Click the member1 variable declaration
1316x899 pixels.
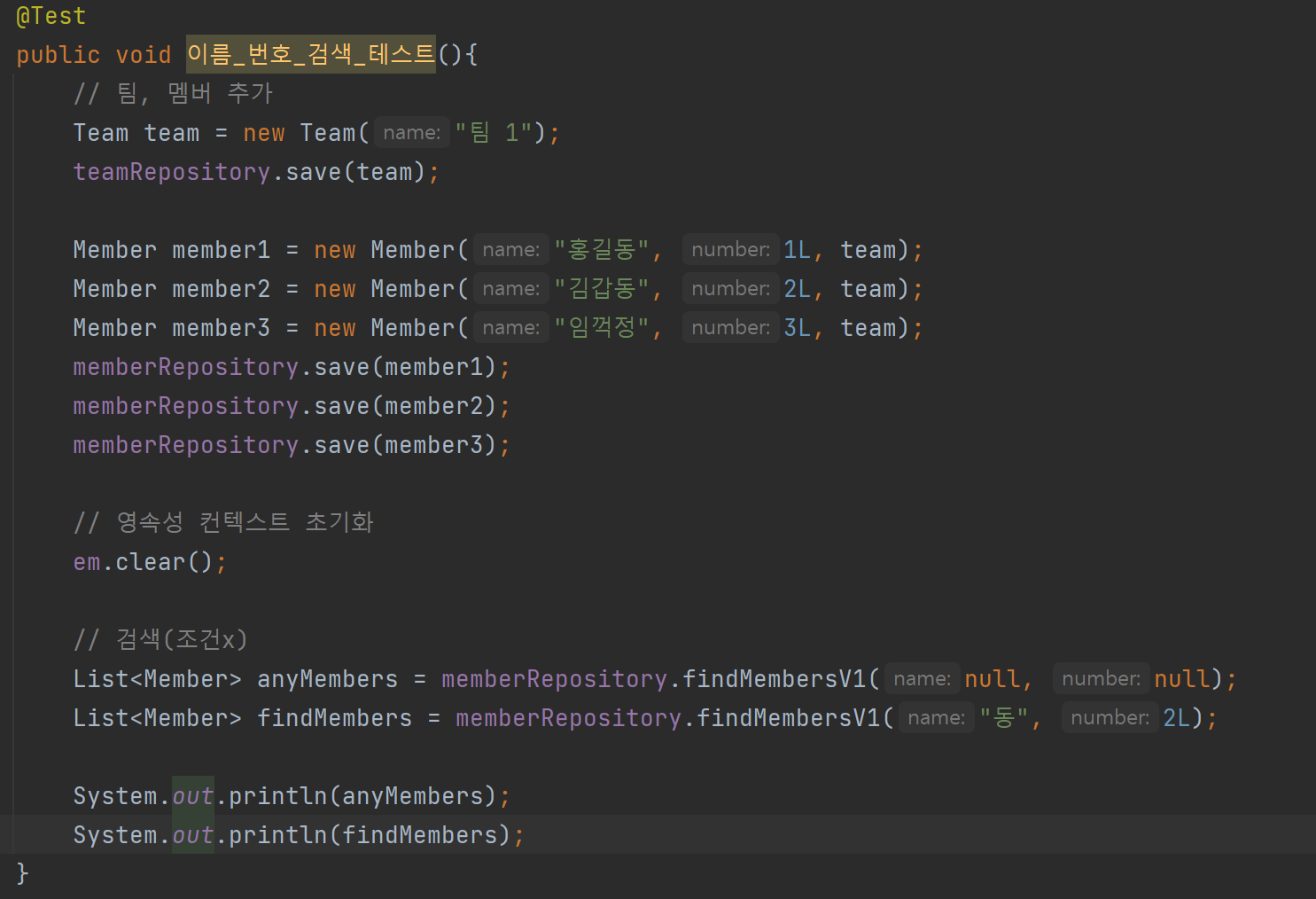pos(221,250)
